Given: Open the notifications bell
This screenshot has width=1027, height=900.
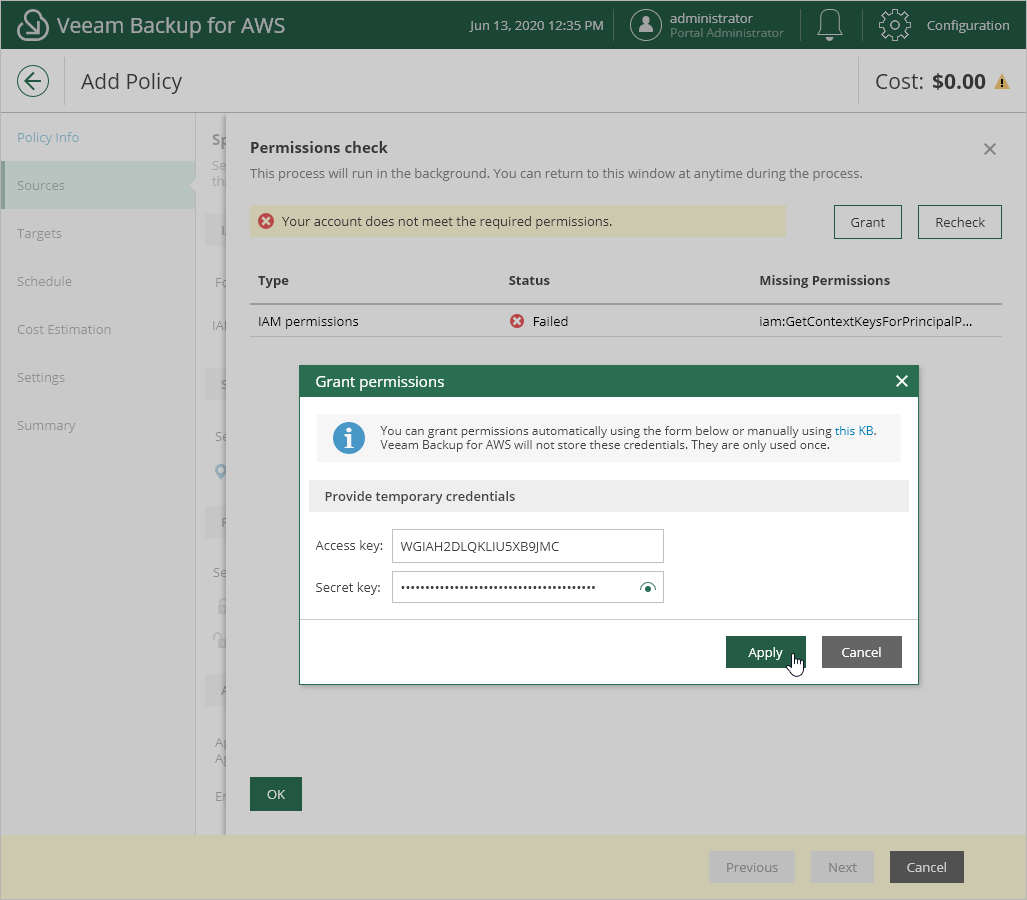Looking at the screenshot, I should point(829,25).
